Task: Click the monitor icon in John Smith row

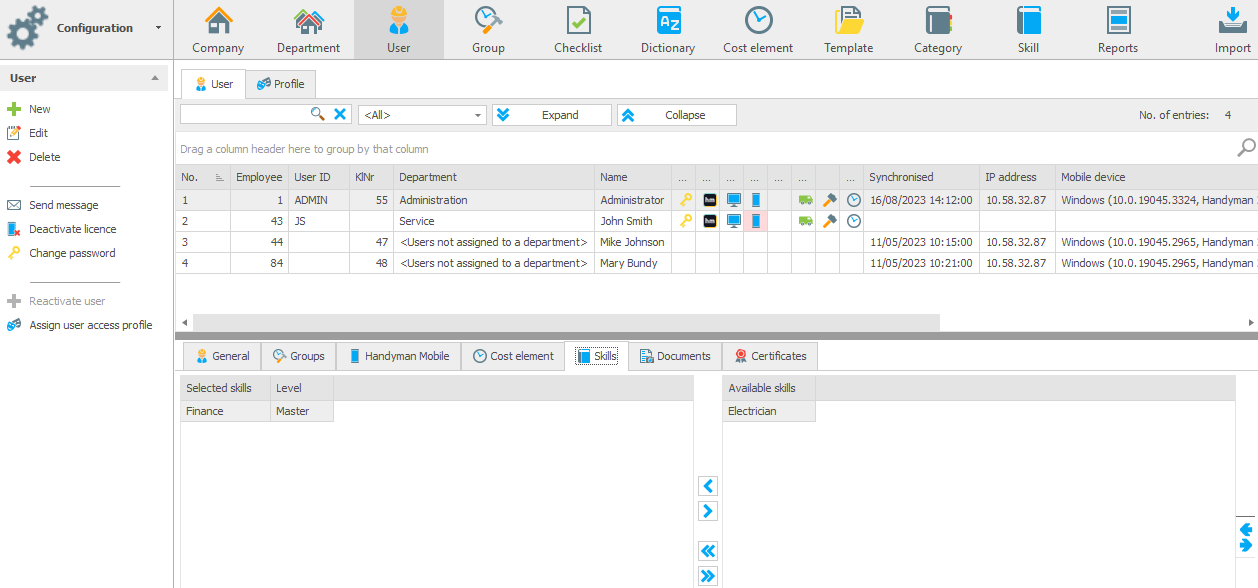Action: click(x=734, y=221)
